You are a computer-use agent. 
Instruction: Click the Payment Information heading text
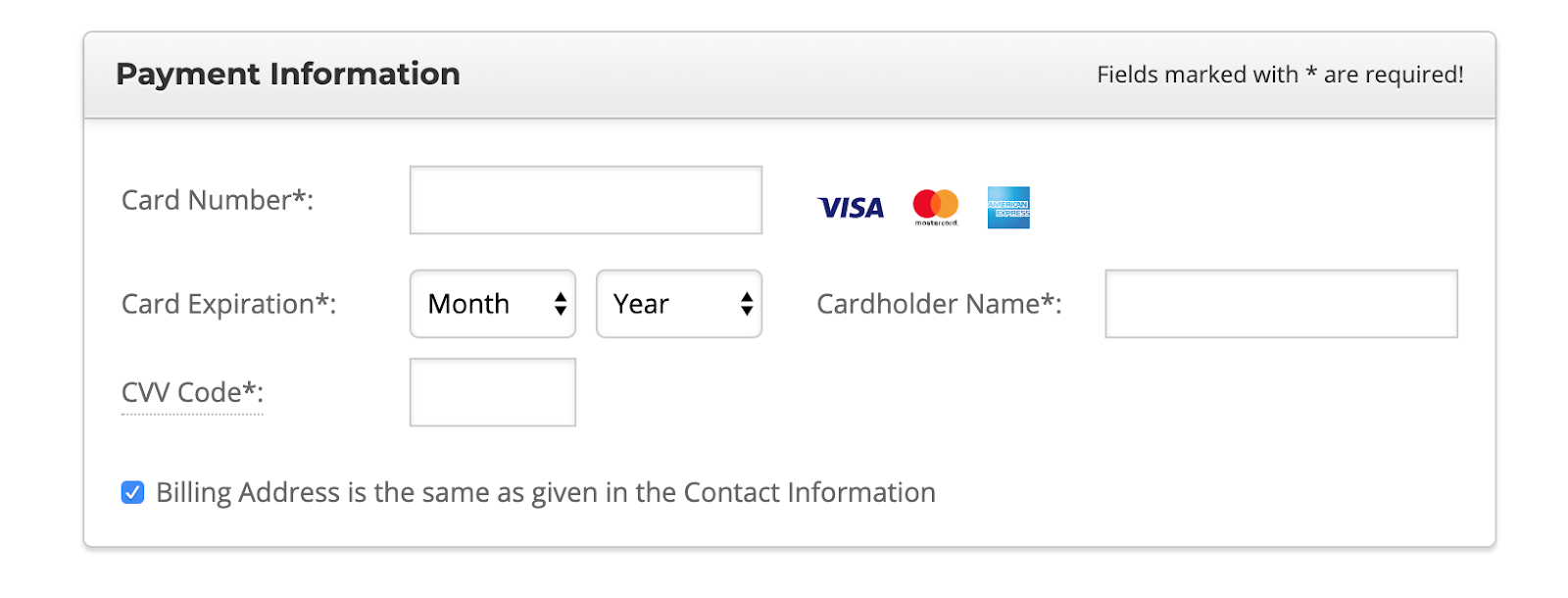click(288, 74)
